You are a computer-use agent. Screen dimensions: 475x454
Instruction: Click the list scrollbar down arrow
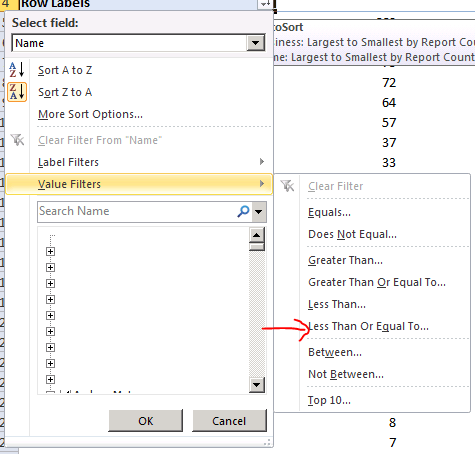click(257, 385)
